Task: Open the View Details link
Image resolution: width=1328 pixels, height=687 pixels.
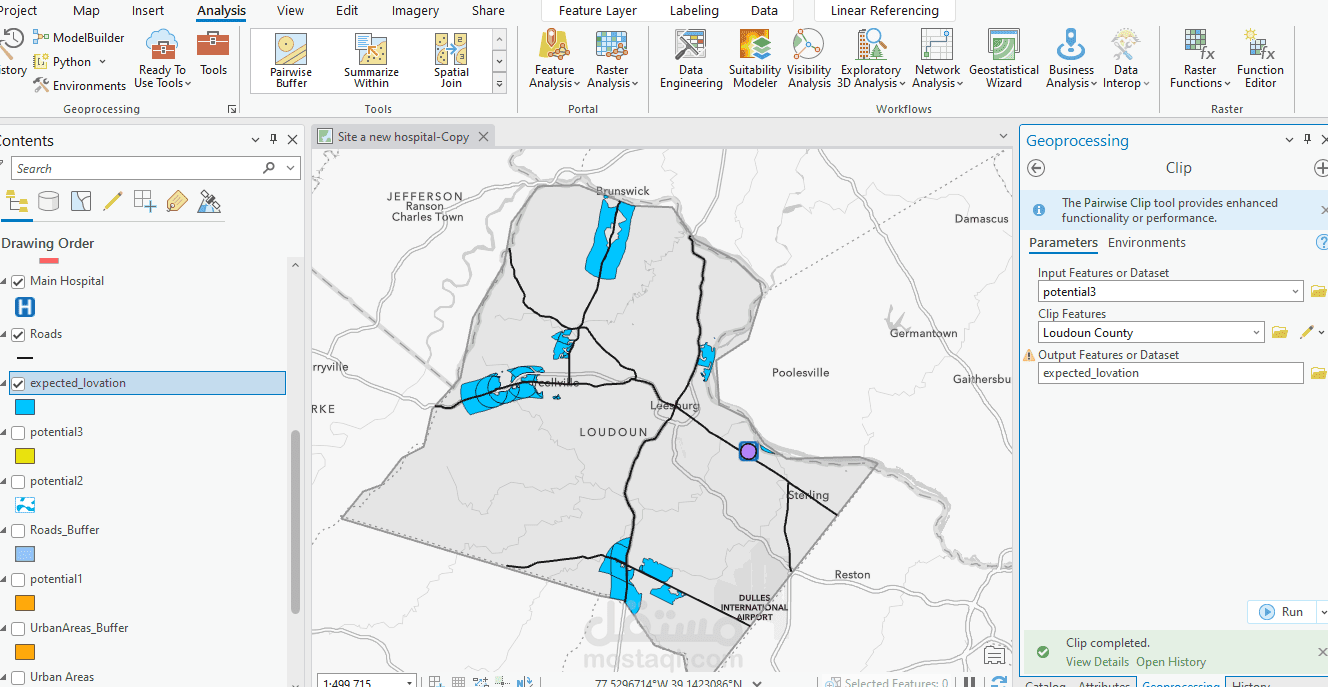Action: pos(1097,662)
